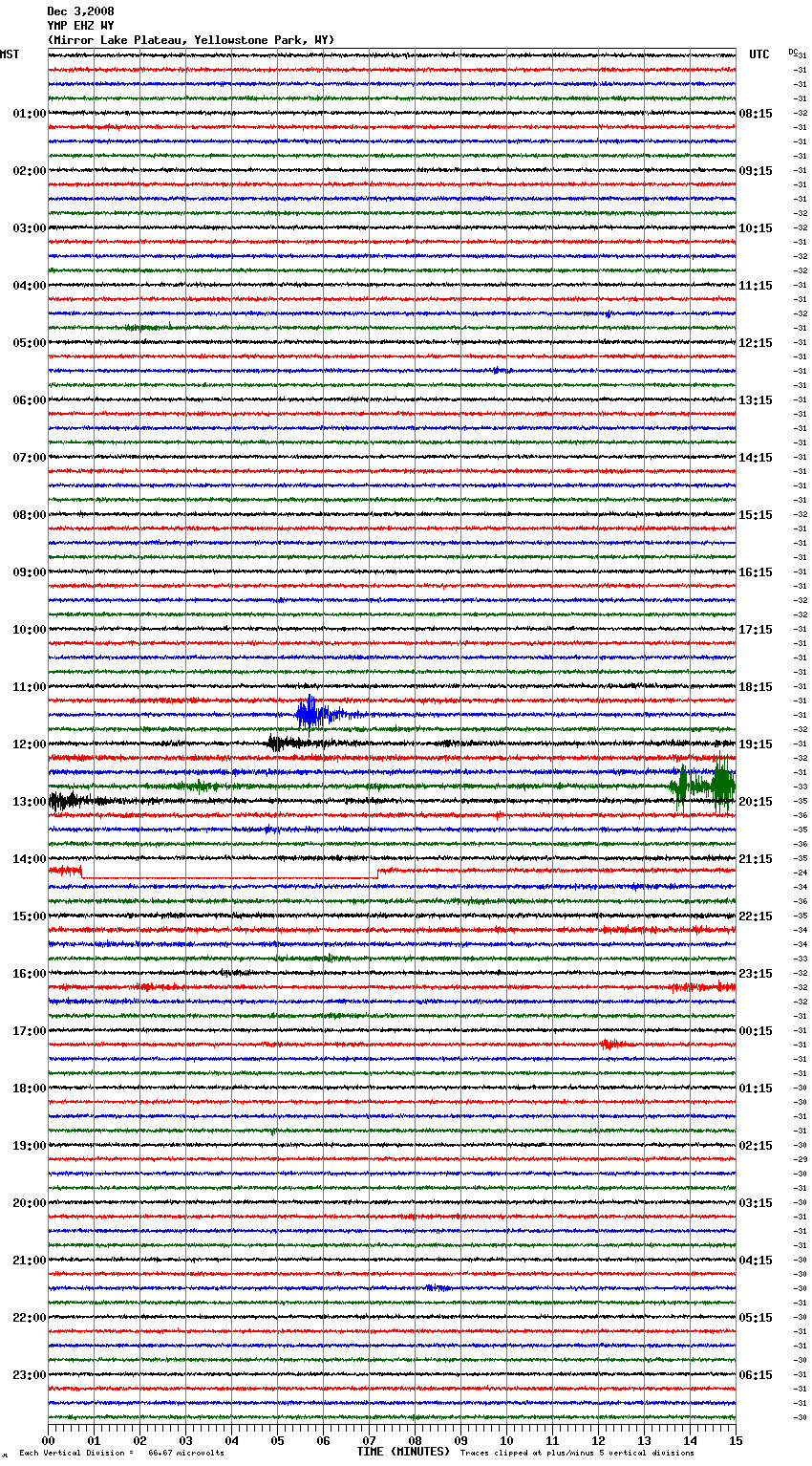Click the '22:00' MST hour label

pos(29,1318)
